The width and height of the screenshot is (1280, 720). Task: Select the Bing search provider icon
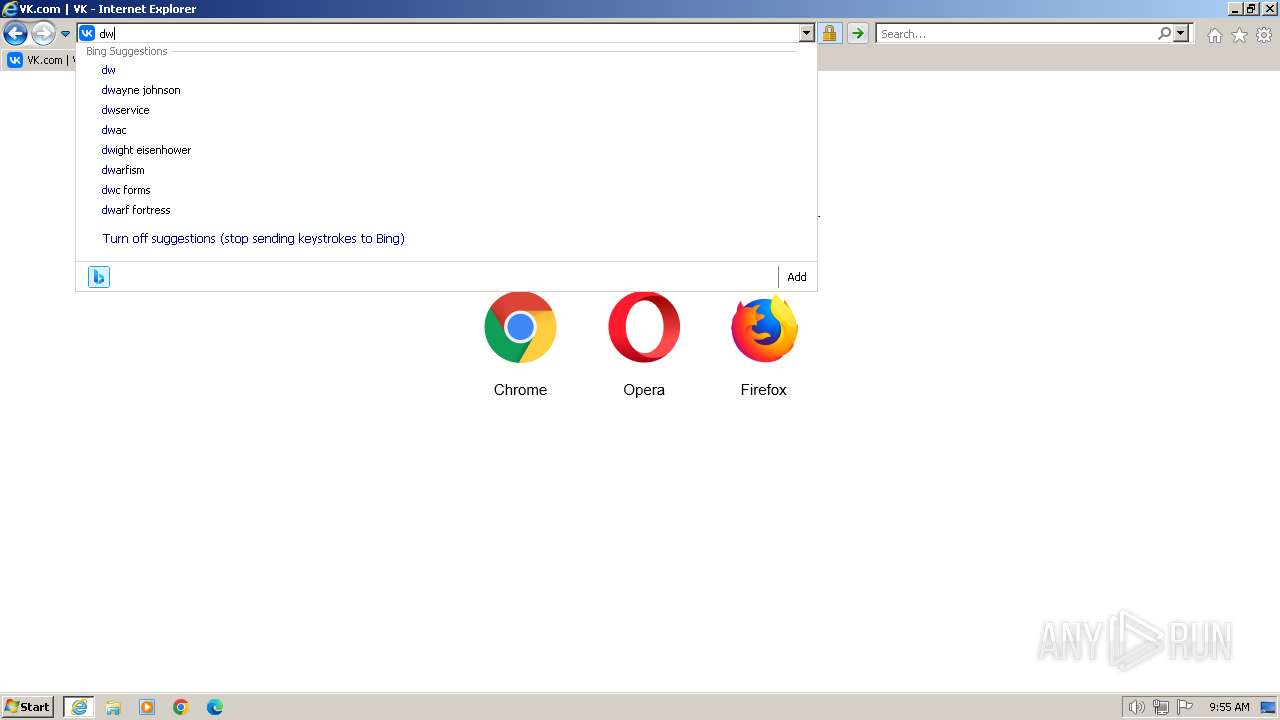(x=98, y=277)
